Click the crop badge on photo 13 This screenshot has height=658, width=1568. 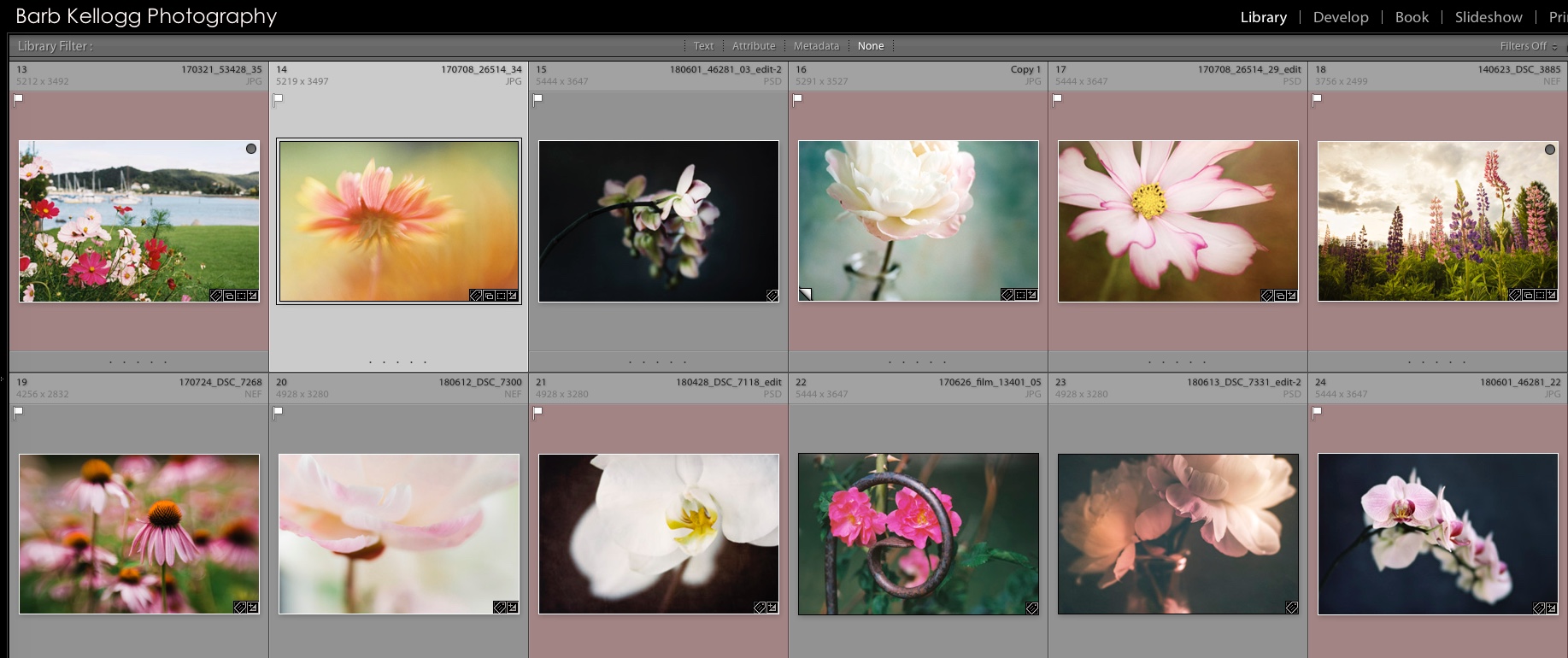(241, 296)
